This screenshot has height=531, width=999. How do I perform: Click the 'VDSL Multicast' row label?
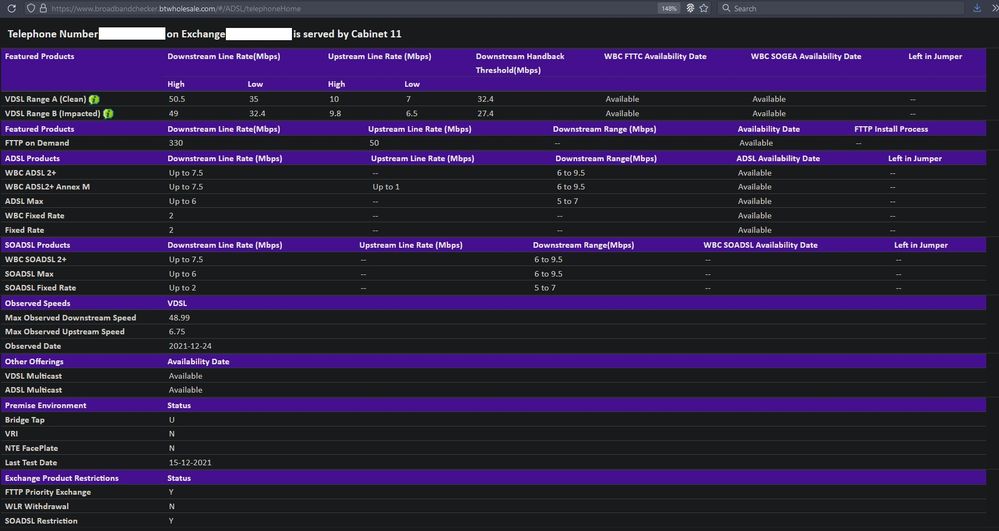[x=33, y=376]
